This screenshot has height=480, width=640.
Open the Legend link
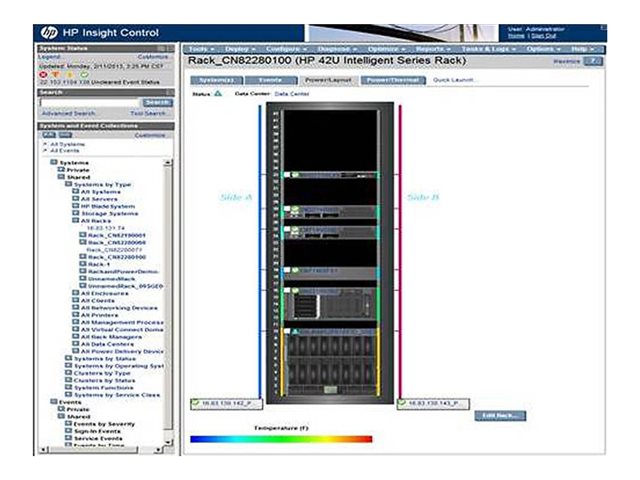pos(49,57)
